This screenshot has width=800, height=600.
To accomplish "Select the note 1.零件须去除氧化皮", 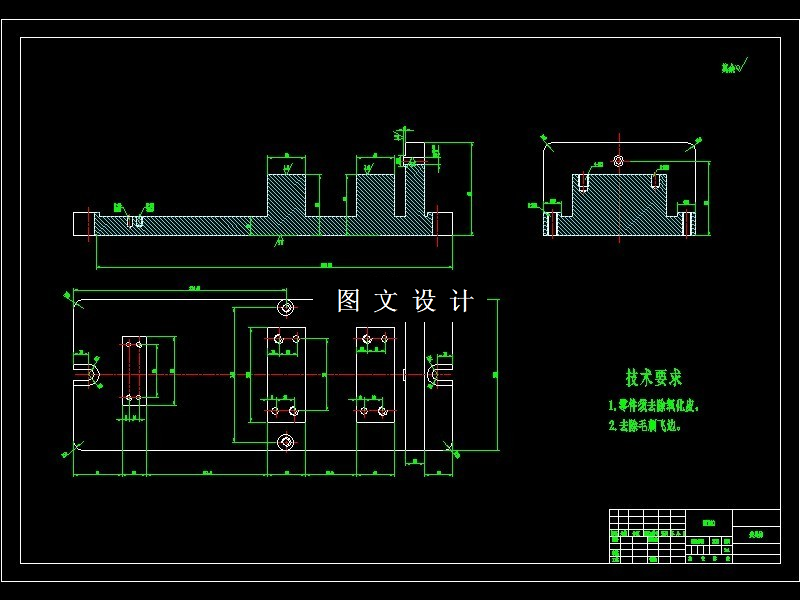I will click(654, 406).
